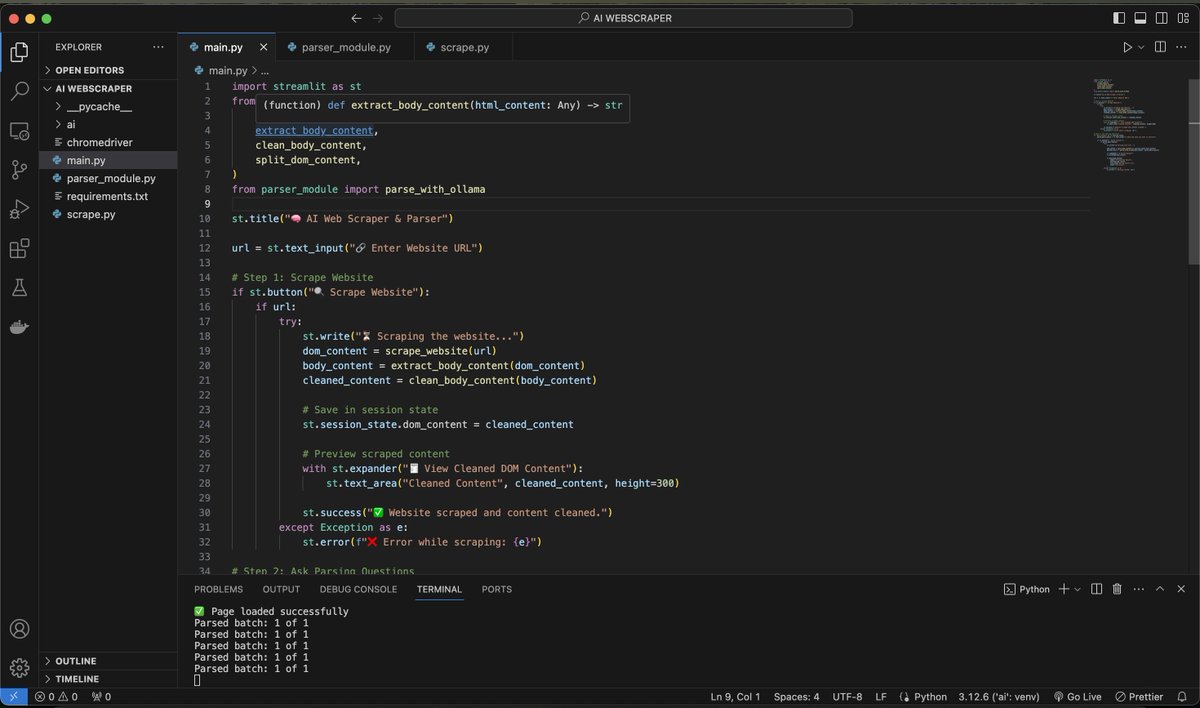Viewport: 1200px width, 708px height.
Task: Open the Extensions view
Action: (x=19, y=248)
